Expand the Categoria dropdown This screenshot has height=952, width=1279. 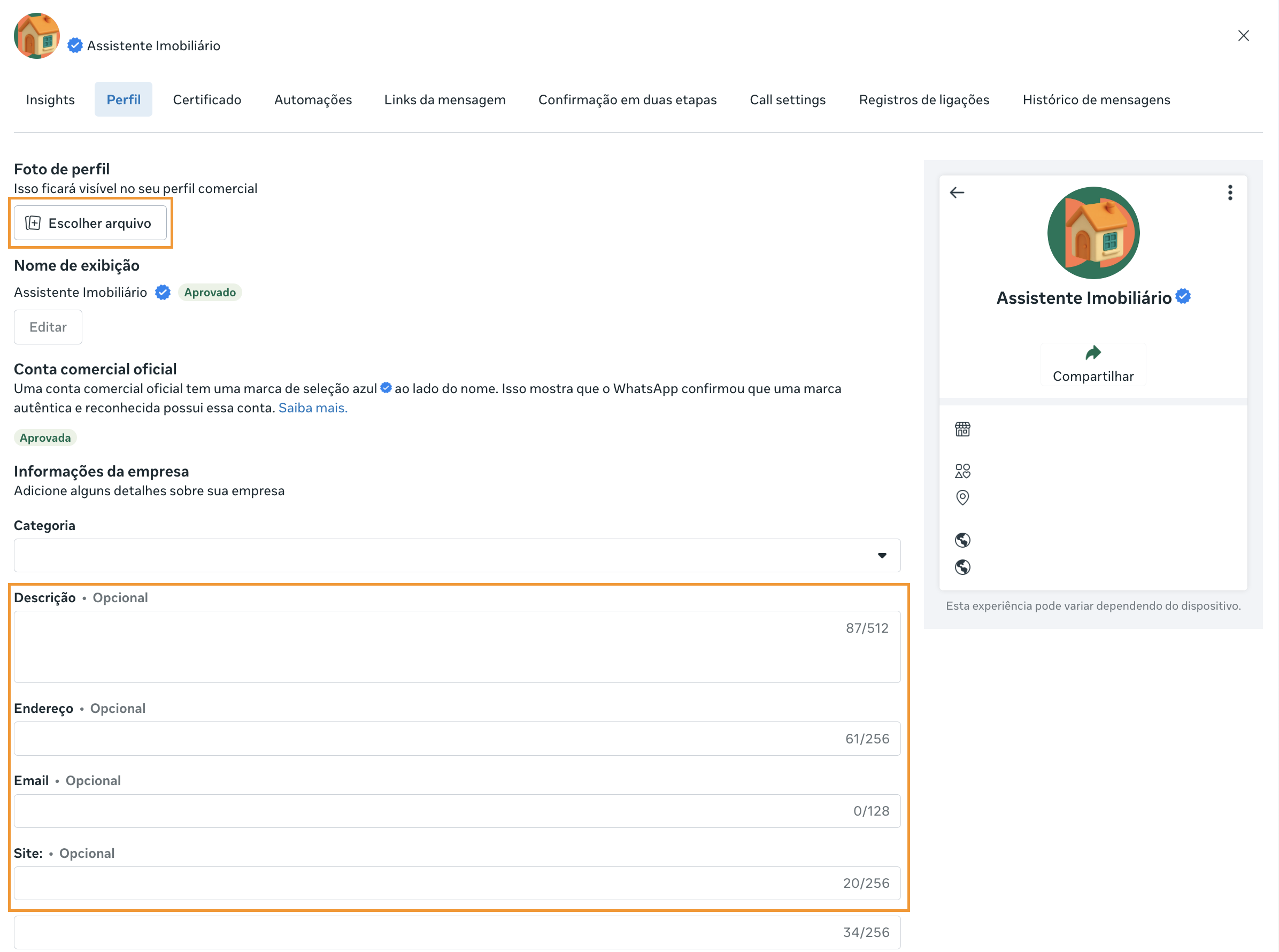tap(457, 556)
